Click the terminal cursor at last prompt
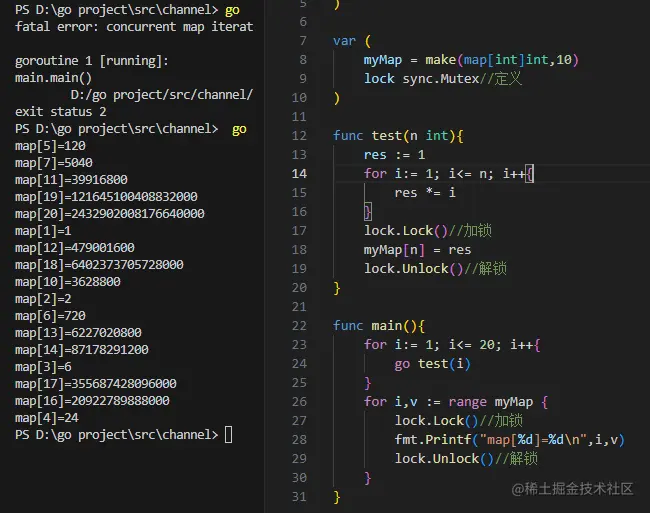 (x=228, y=435)
